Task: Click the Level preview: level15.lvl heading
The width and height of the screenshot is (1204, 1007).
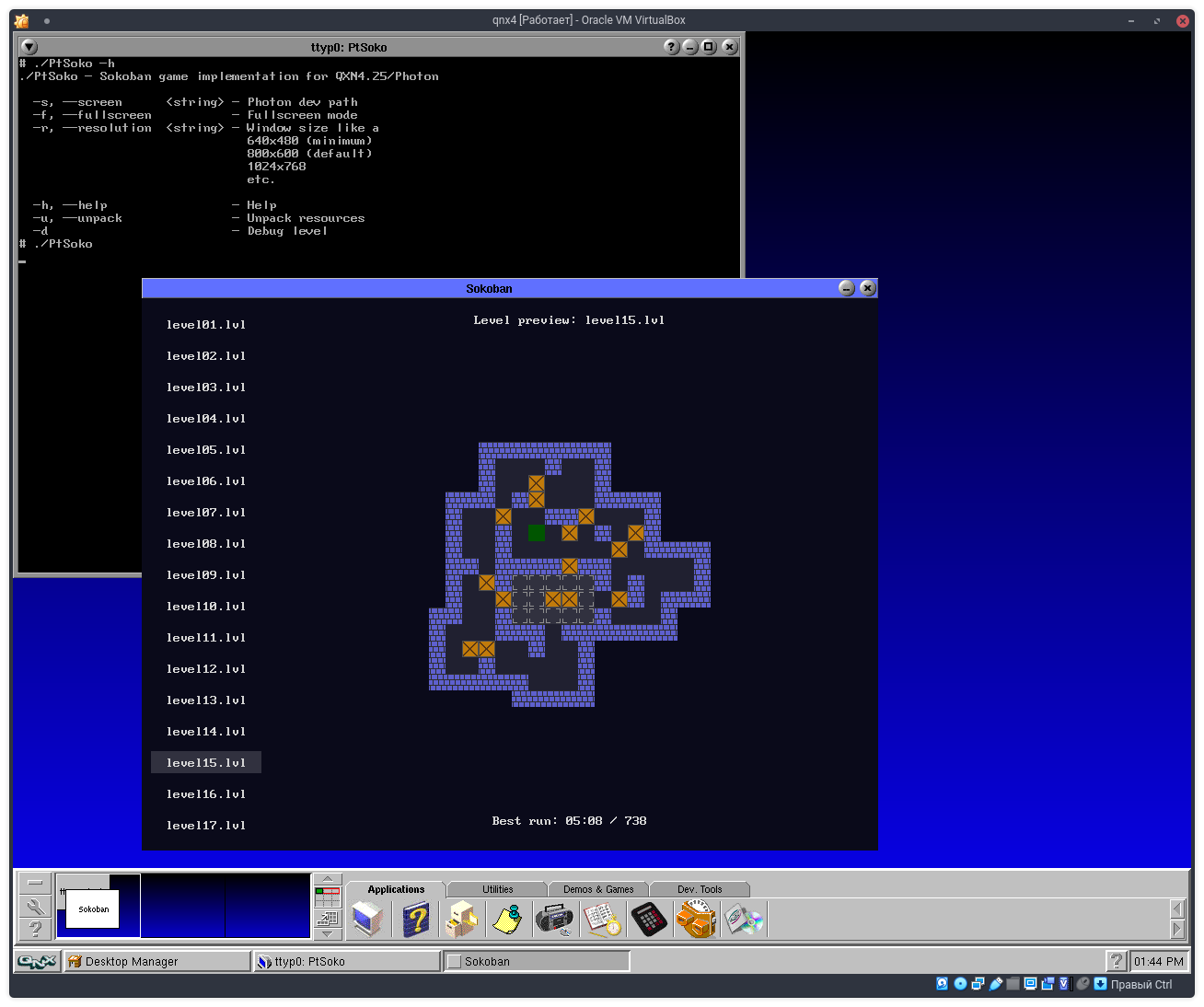Action: point(569,320)
